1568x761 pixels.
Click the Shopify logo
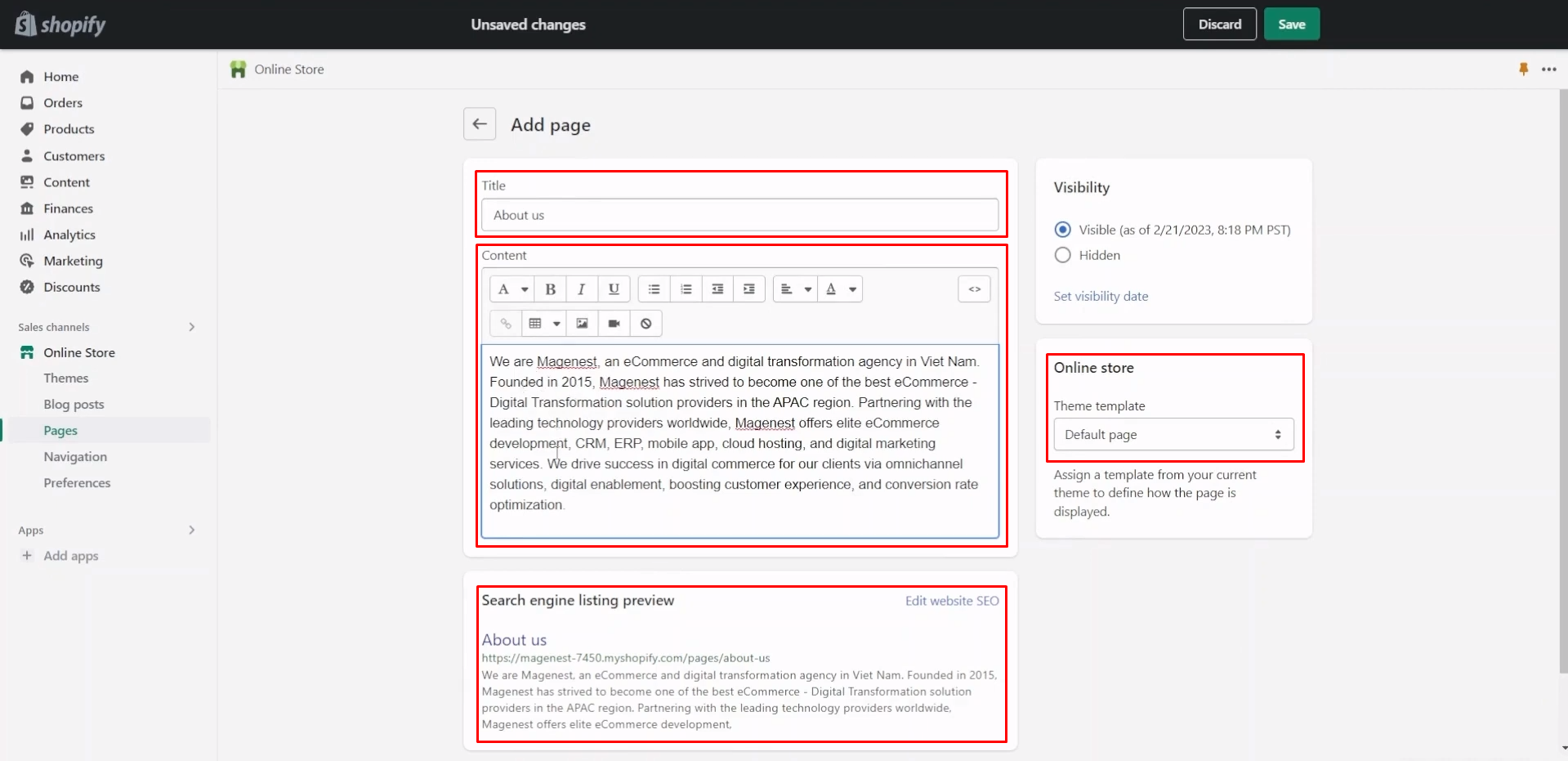click(x=60, y=25)
